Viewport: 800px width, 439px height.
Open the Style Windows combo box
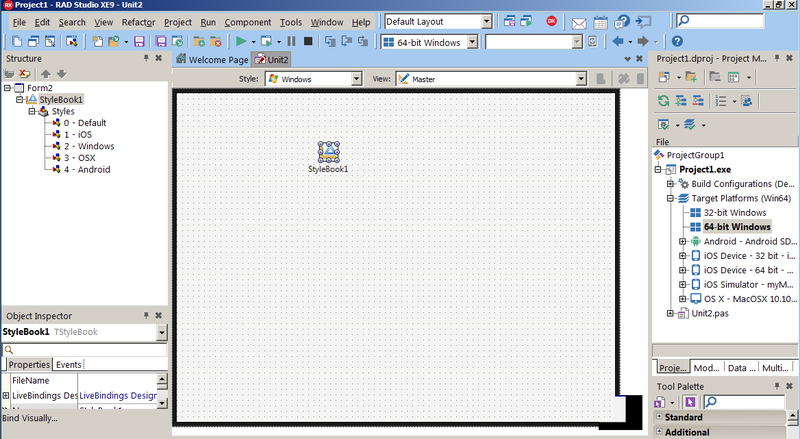click(356, 79)
